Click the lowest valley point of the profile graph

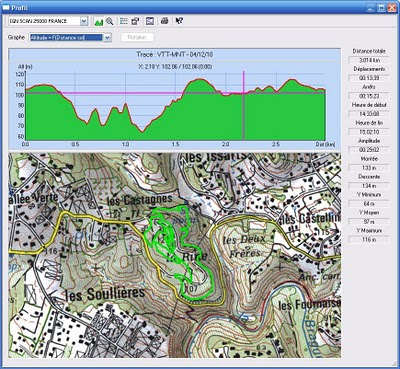tap(143, 132)
